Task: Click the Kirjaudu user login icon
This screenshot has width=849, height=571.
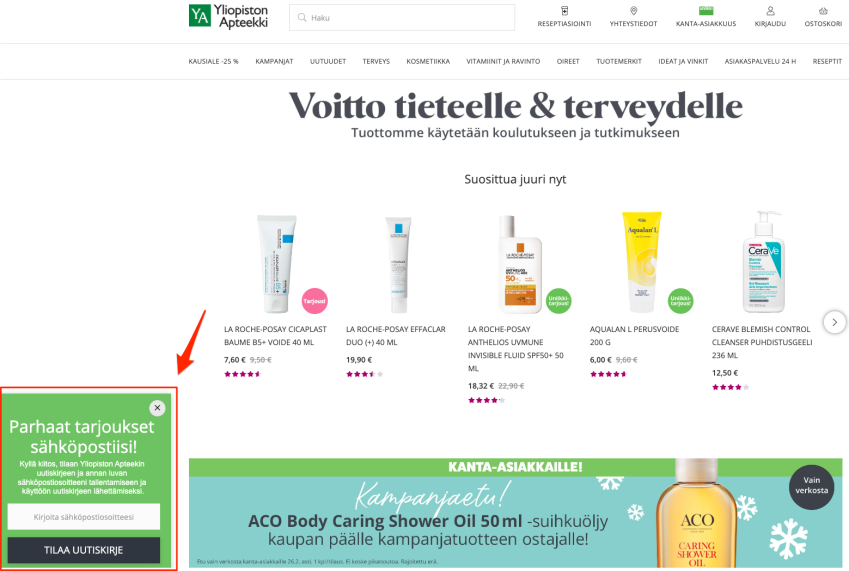Action: point(770,11)
